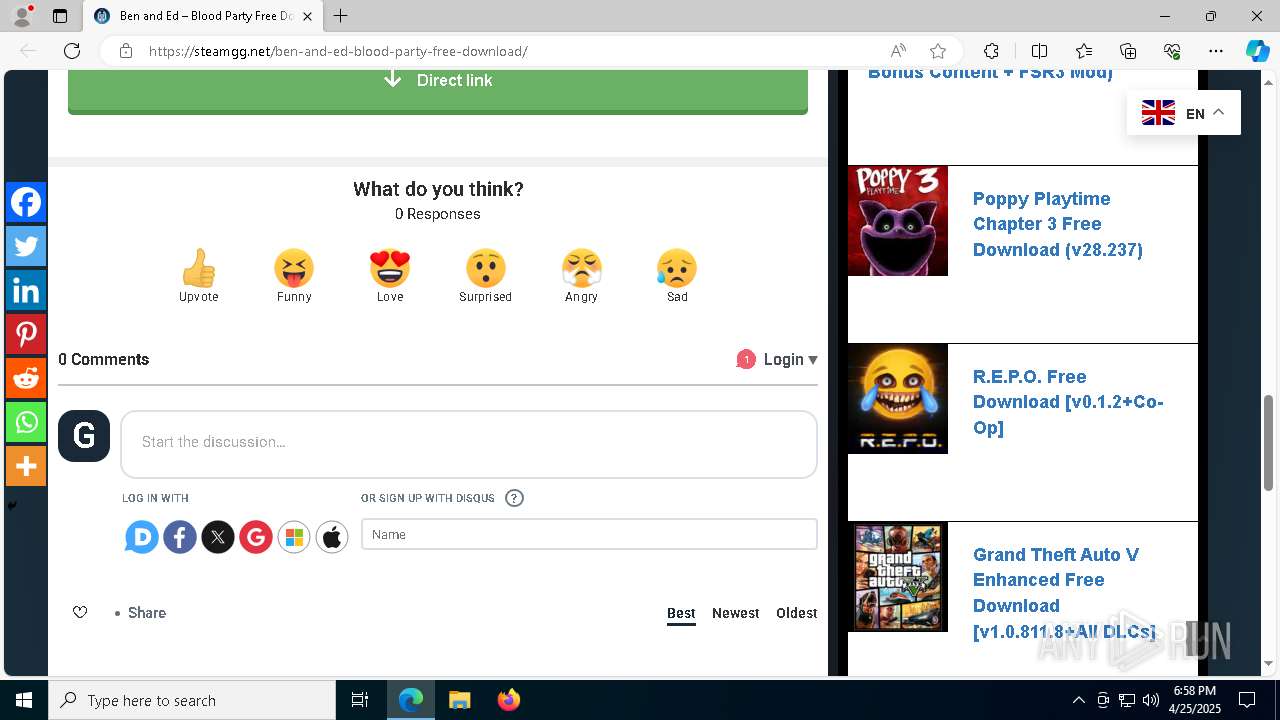Click the taskbar search box
Viewport: 1280px width, 720px height.
coord(192,700)
